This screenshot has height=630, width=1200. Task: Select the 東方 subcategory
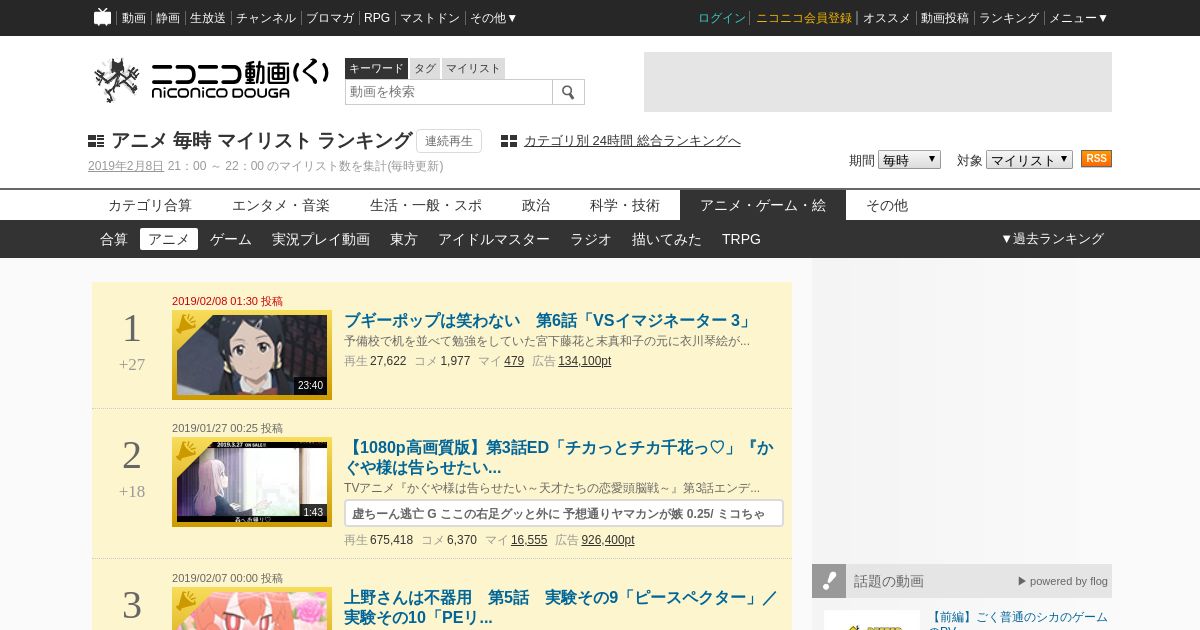[404, 239]
